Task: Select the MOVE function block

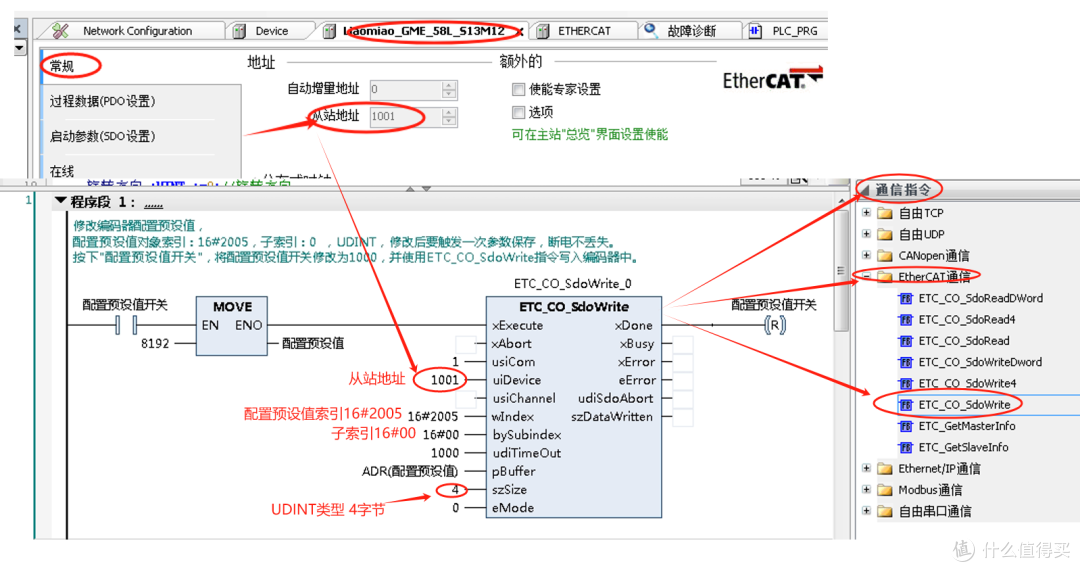Action: (x=231, y=326)
